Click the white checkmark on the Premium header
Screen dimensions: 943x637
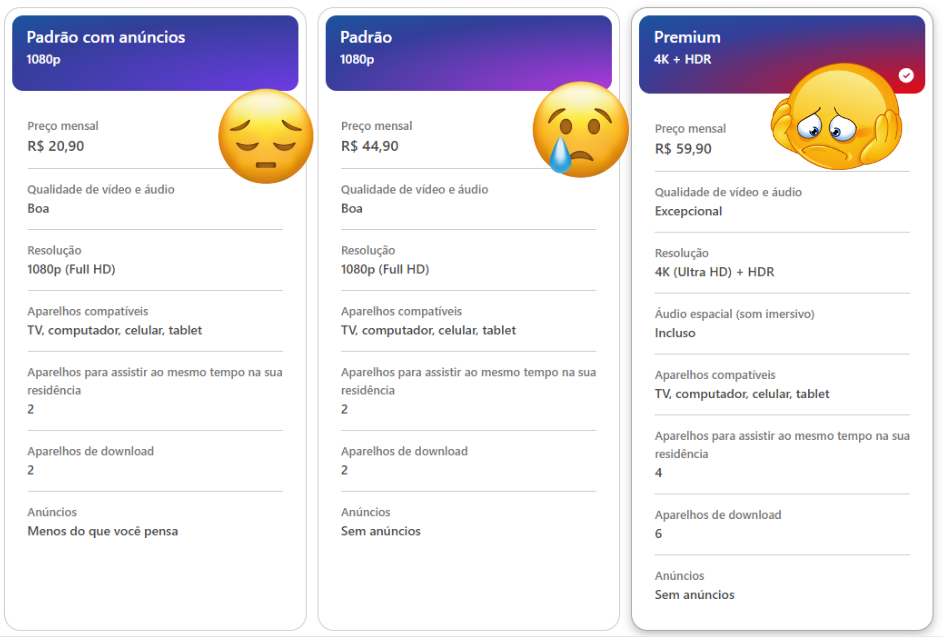tap(906, 75)
